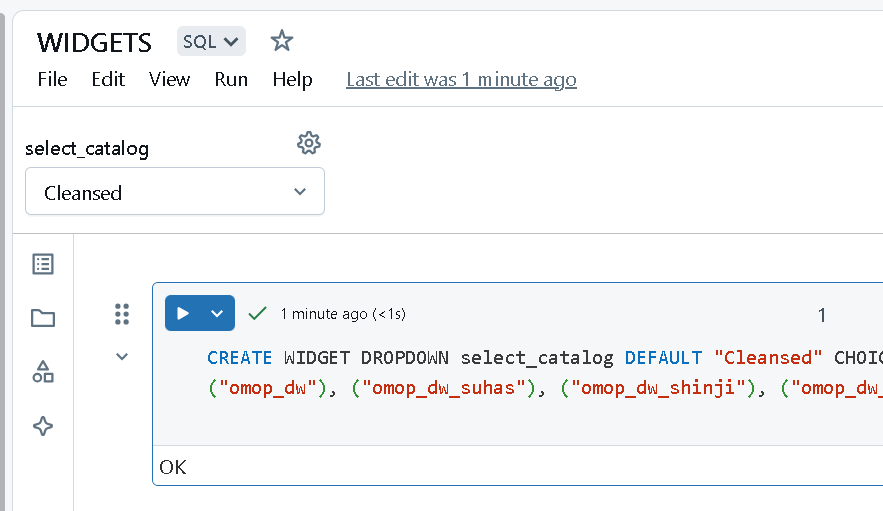Click the WIDGETS notebook title
The height and width of the screenshot is (511, 883).
point(95,43)
